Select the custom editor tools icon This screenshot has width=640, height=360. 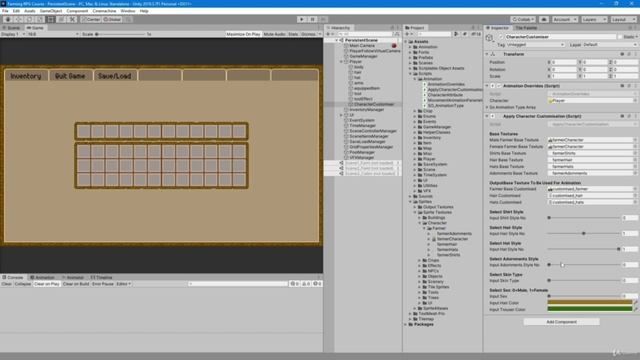(x=72, y=20)
